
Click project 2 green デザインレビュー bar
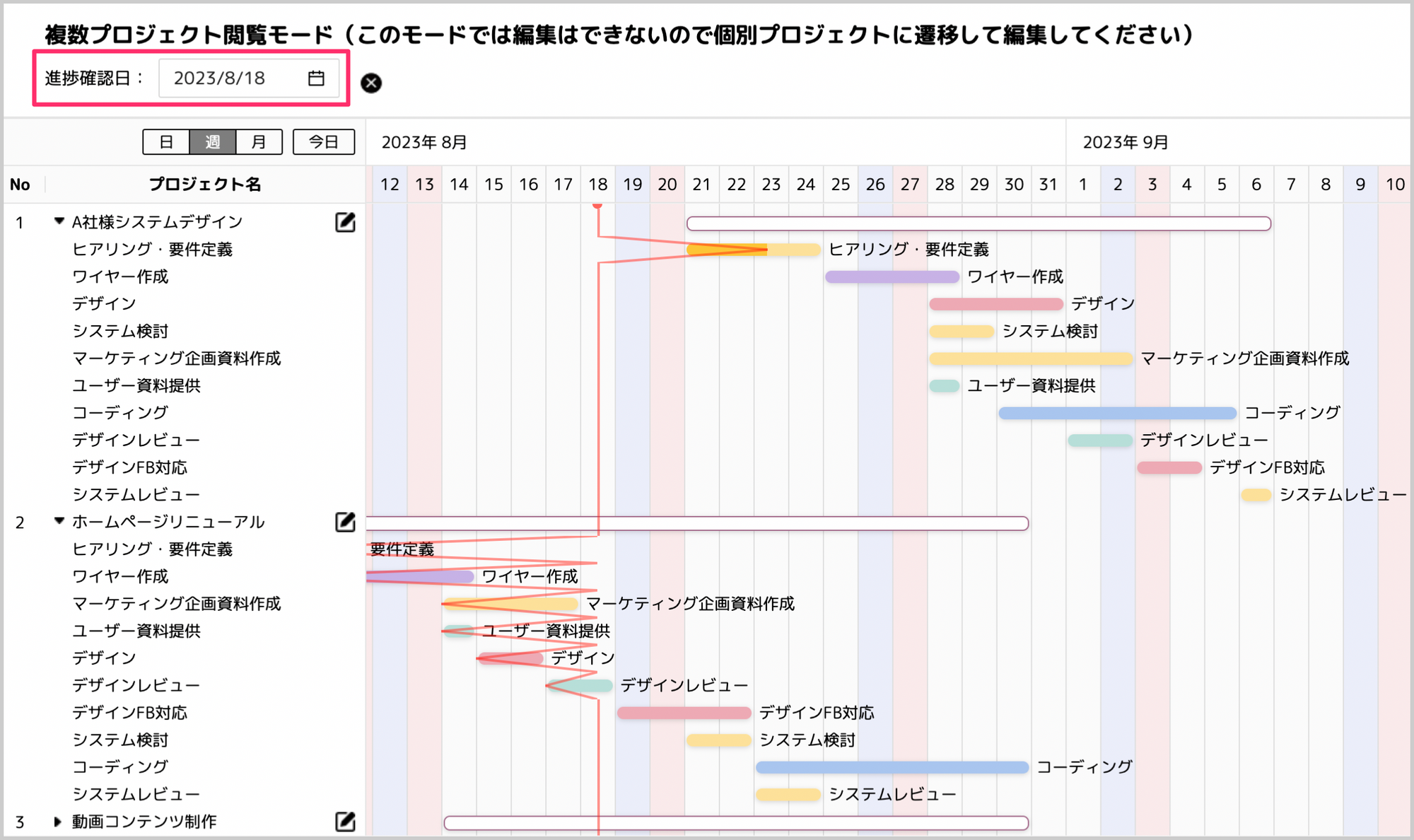point(580,686)
